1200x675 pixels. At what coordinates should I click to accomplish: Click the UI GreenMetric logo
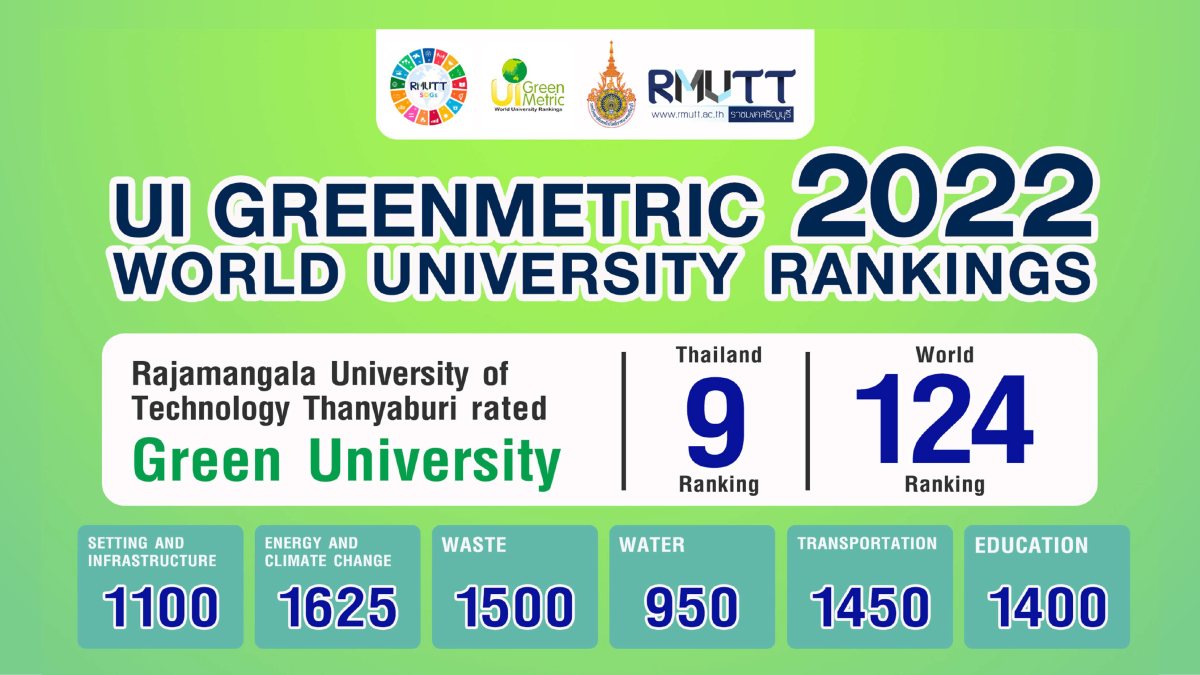click(529, 87)
